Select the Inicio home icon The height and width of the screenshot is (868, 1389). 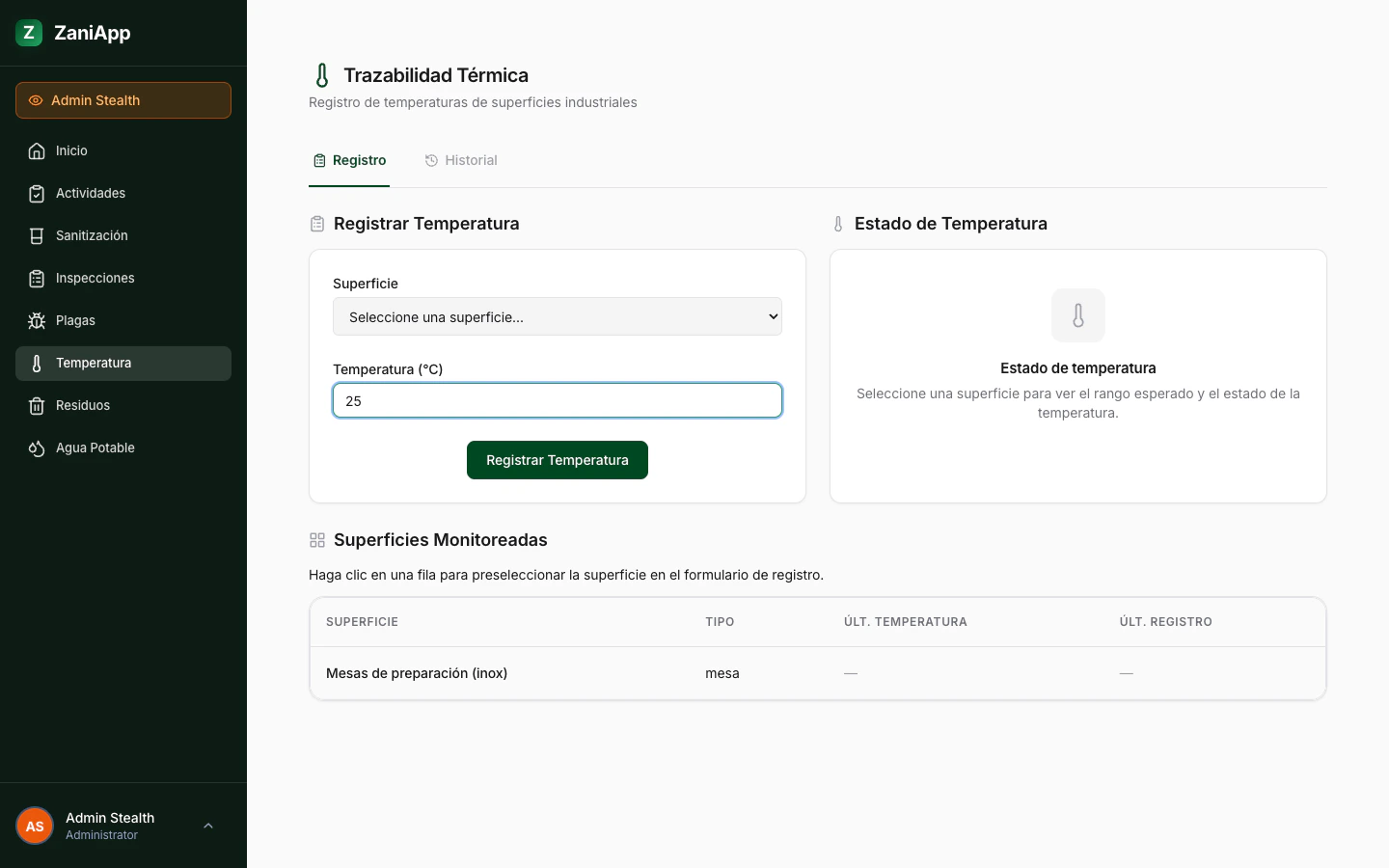pyautogui.click(x=36, y=150)
